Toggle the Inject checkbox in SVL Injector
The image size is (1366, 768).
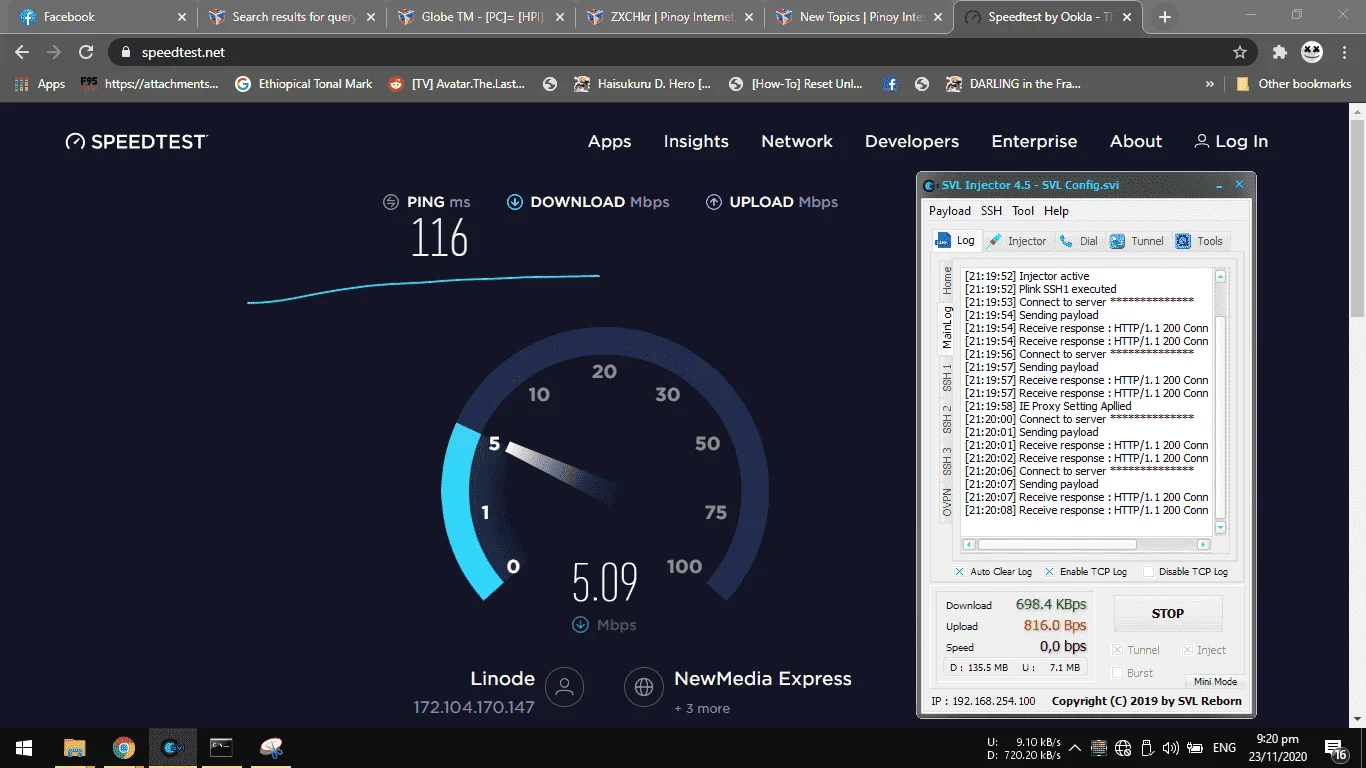point(1187,650)
